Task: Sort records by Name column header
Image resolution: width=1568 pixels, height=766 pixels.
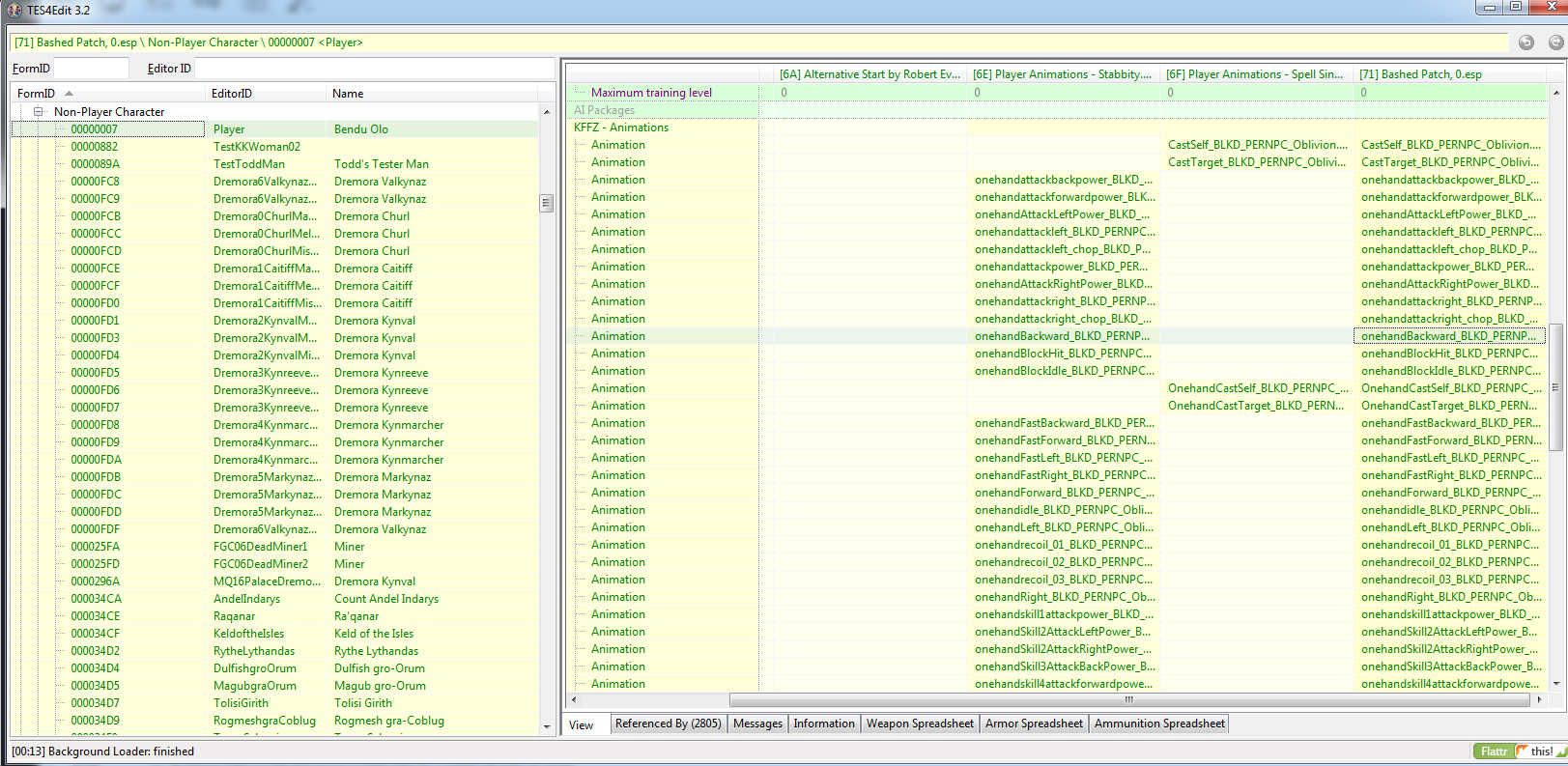Action: tap(433, 94)
